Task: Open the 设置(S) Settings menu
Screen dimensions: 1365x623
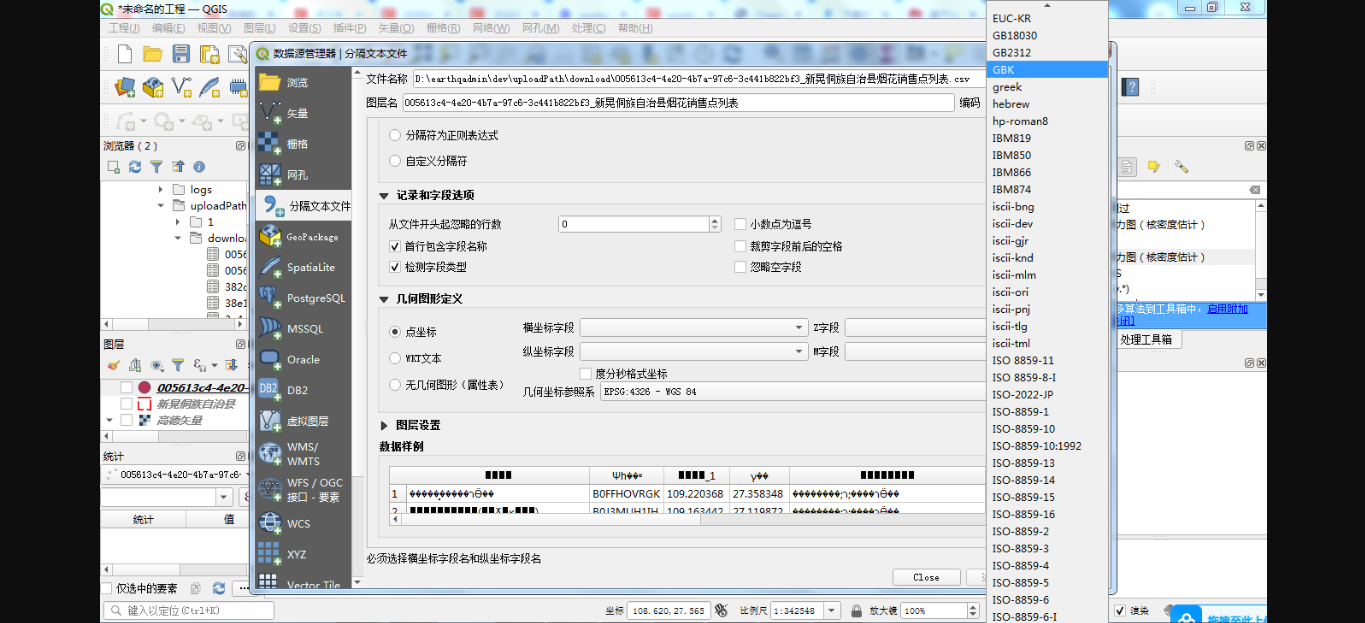Action: pos(305,28)
